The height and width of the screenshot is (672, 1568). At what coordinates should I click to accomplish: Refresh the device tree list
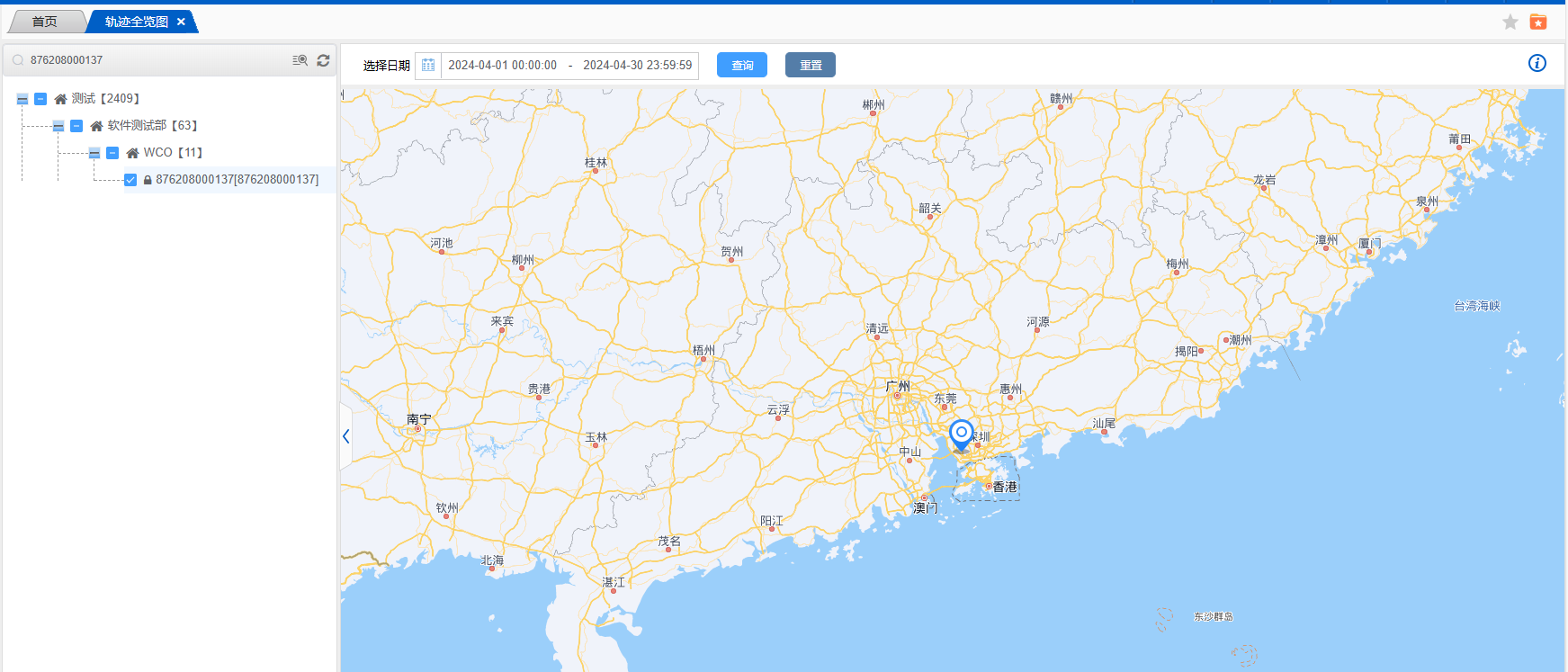323,60
